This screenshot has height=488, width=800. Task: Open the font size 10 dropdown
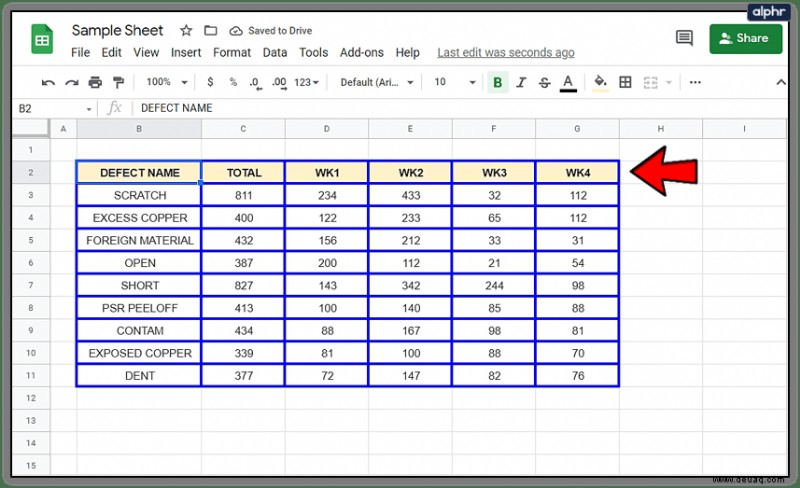coord(455,82)
